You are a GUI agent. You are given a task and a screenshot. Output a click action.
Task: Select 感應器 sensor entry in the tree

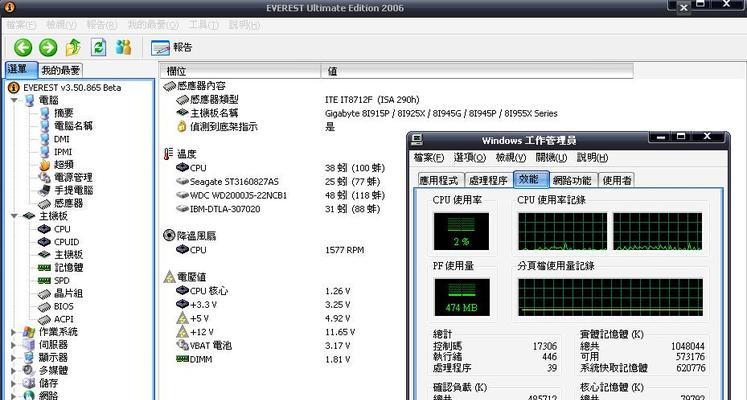coord(61,203)
